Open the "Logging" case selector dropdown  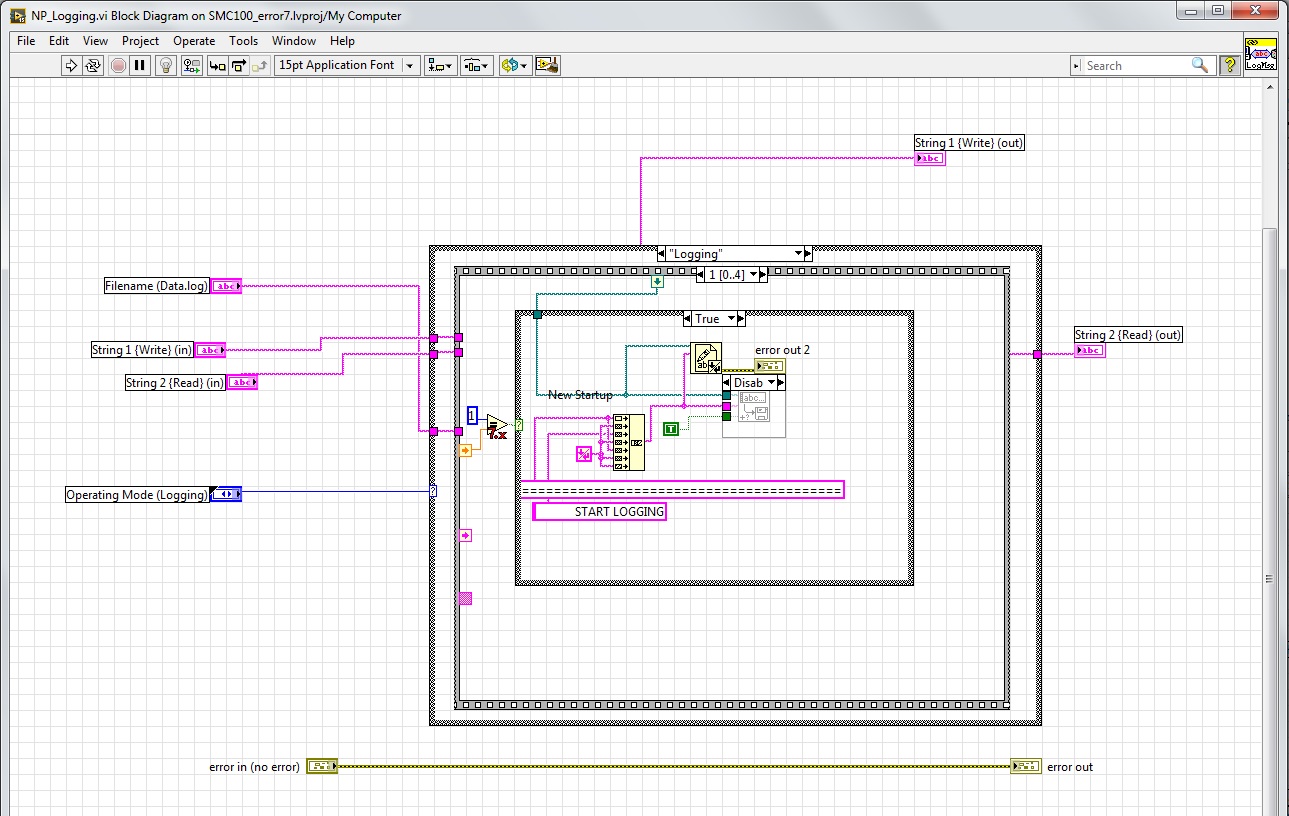[798, 254]
